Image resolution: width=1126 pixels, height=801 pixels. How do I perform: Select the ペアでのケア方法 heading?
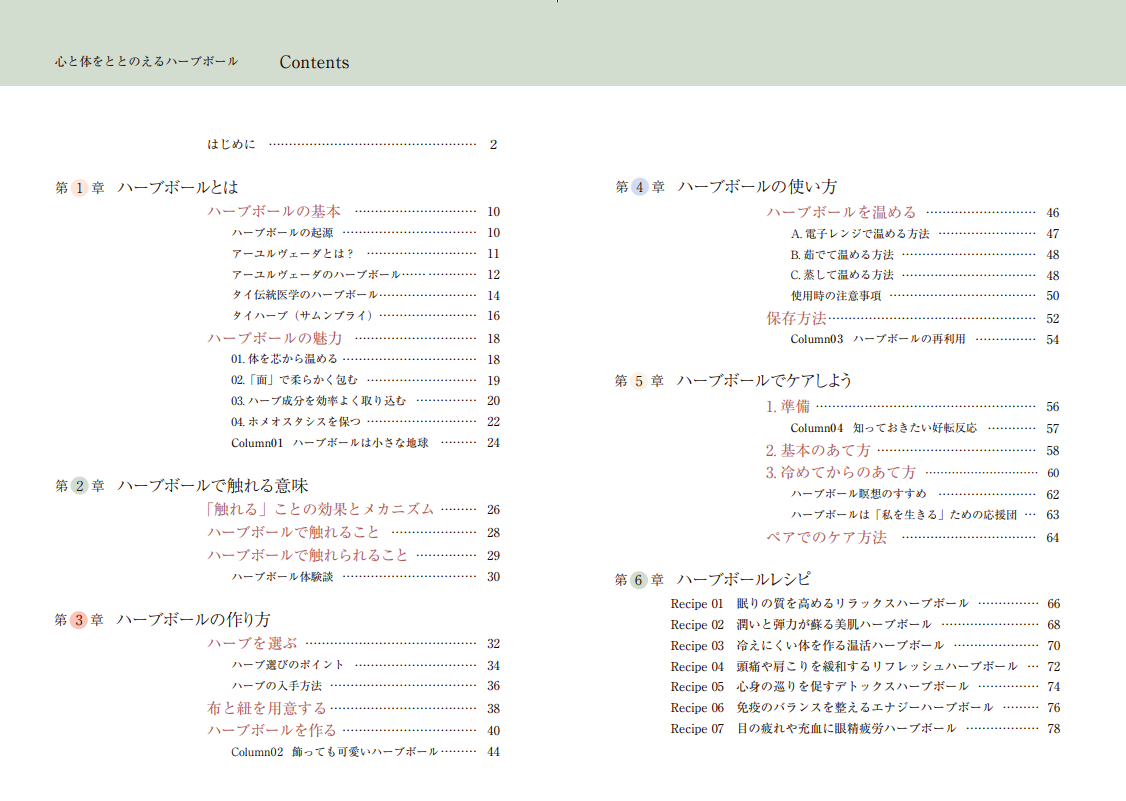point(826,537)
